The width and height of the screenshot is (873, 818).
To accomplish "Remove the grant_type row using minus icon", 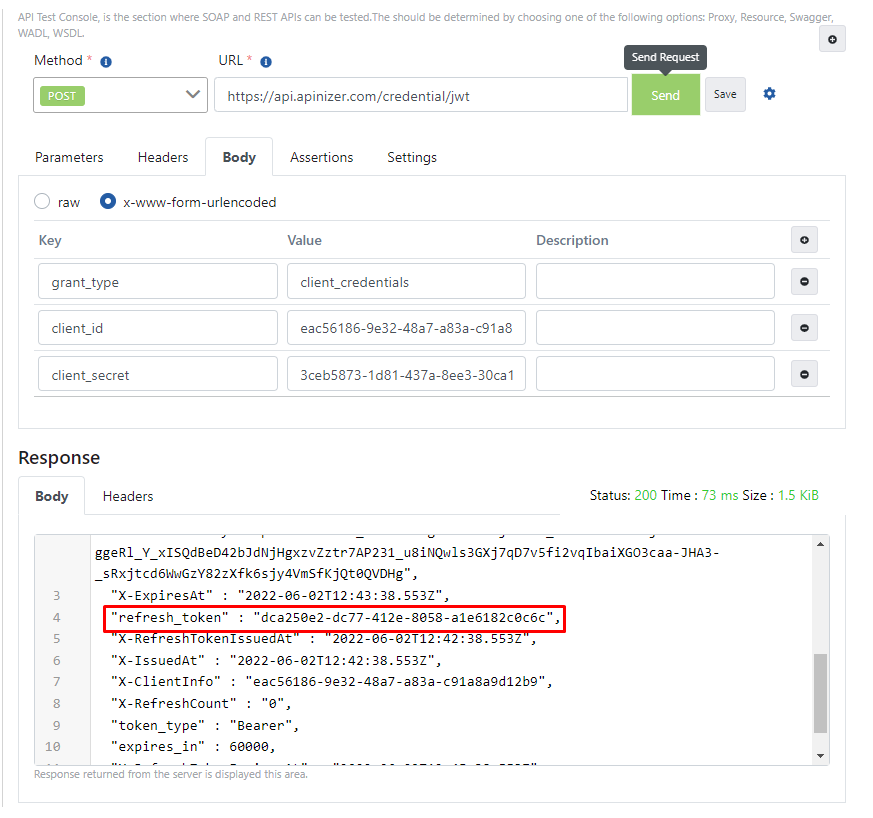I will click(804, 281).
